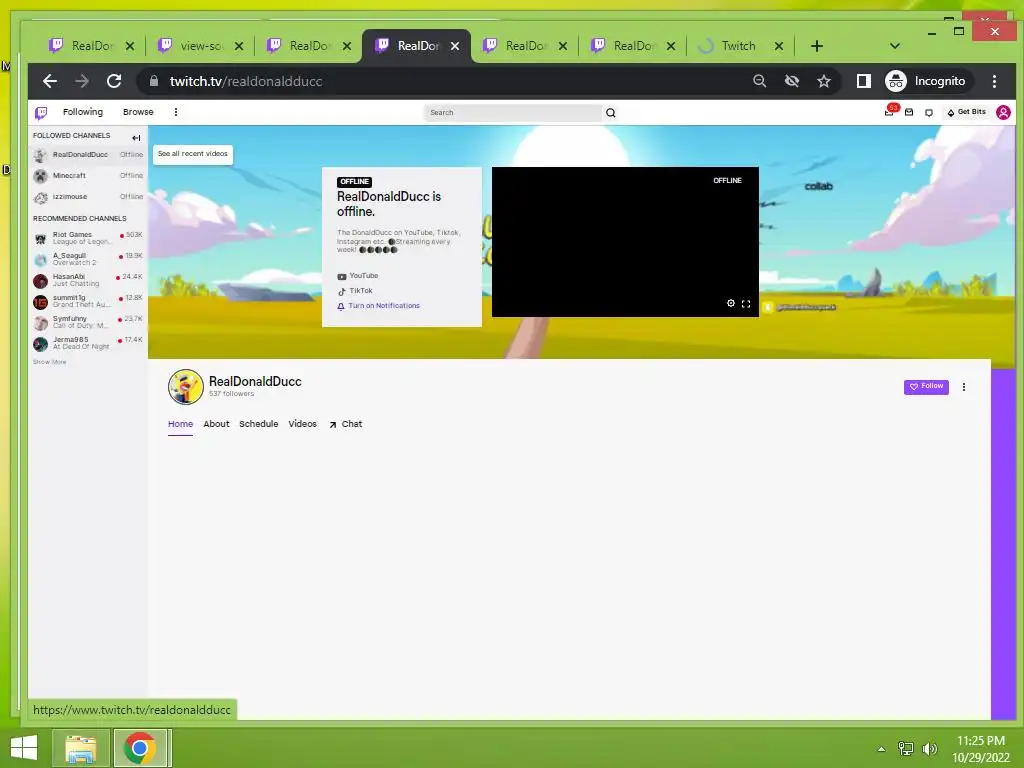Screen dimensions: 1024x768
Task: Close the view-source browser tab
Action: [x=239, y=46]
